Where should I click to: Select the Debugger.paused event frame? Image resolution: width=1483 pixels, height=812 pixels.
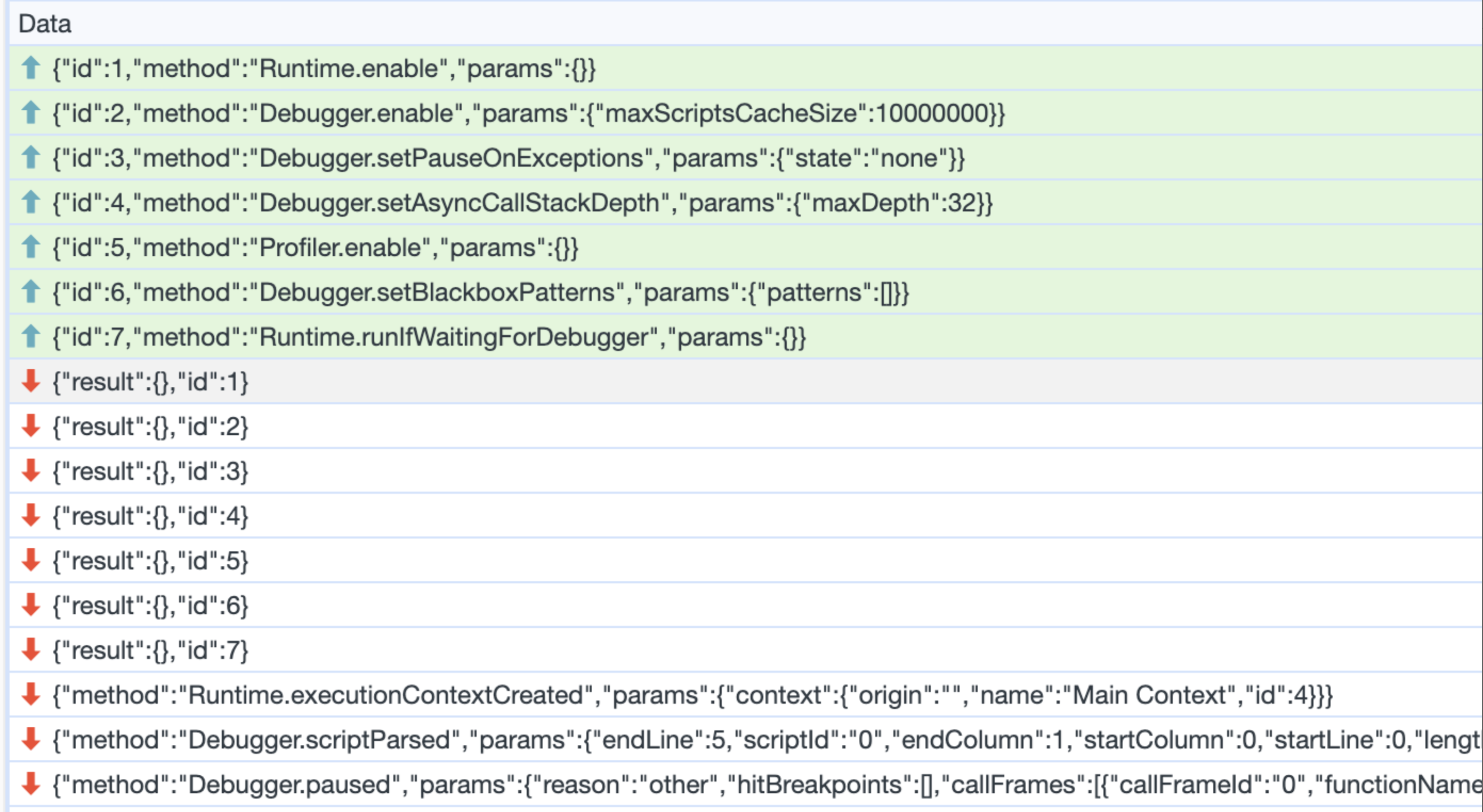pyautogui.click(x=691, y=783)
